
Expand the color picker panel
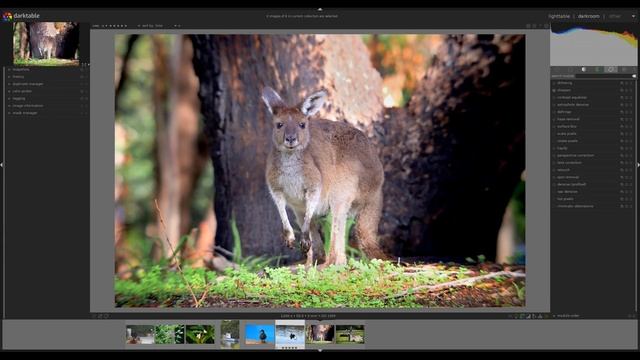22,91
